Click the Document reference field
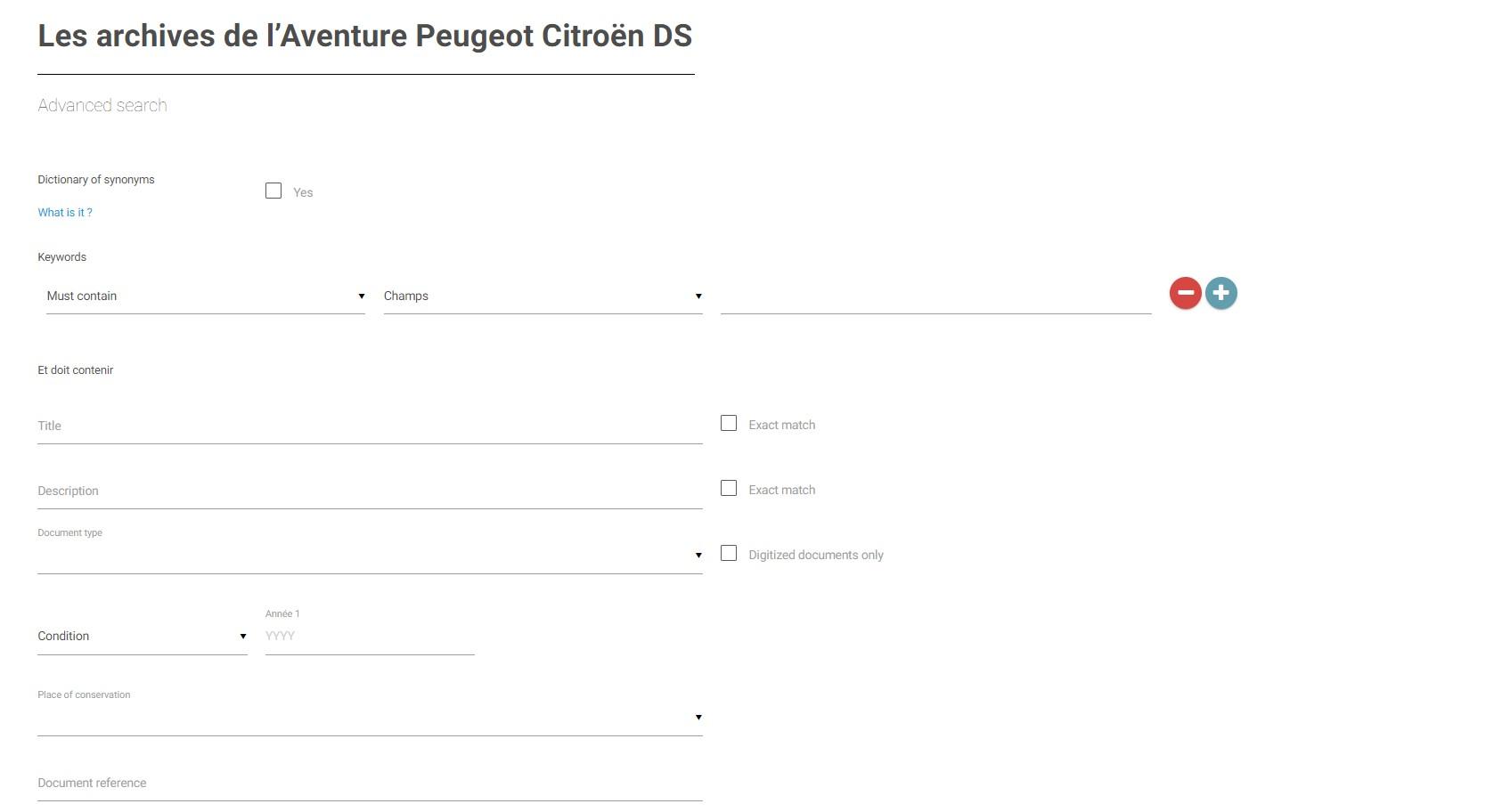The height and width of the screenshot is (812, 1510). pyautogui.click(x=369, y=784)
